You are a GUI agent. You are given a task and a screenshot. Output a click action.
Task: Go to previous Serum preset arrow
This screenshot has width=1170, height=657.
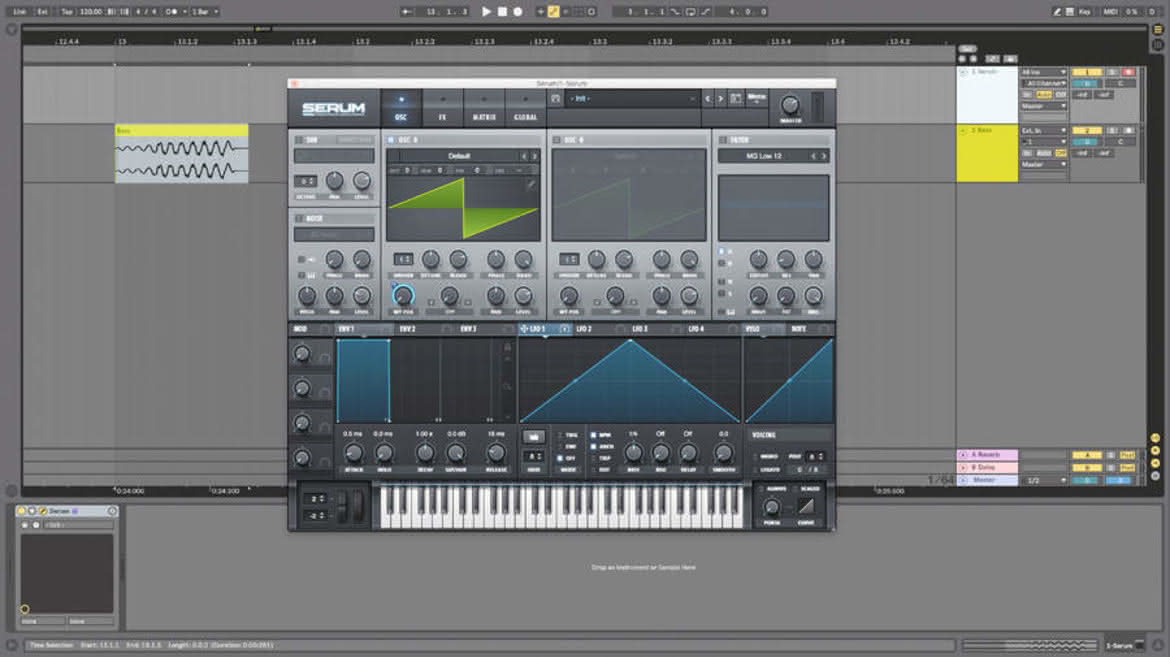click(708, 99)
